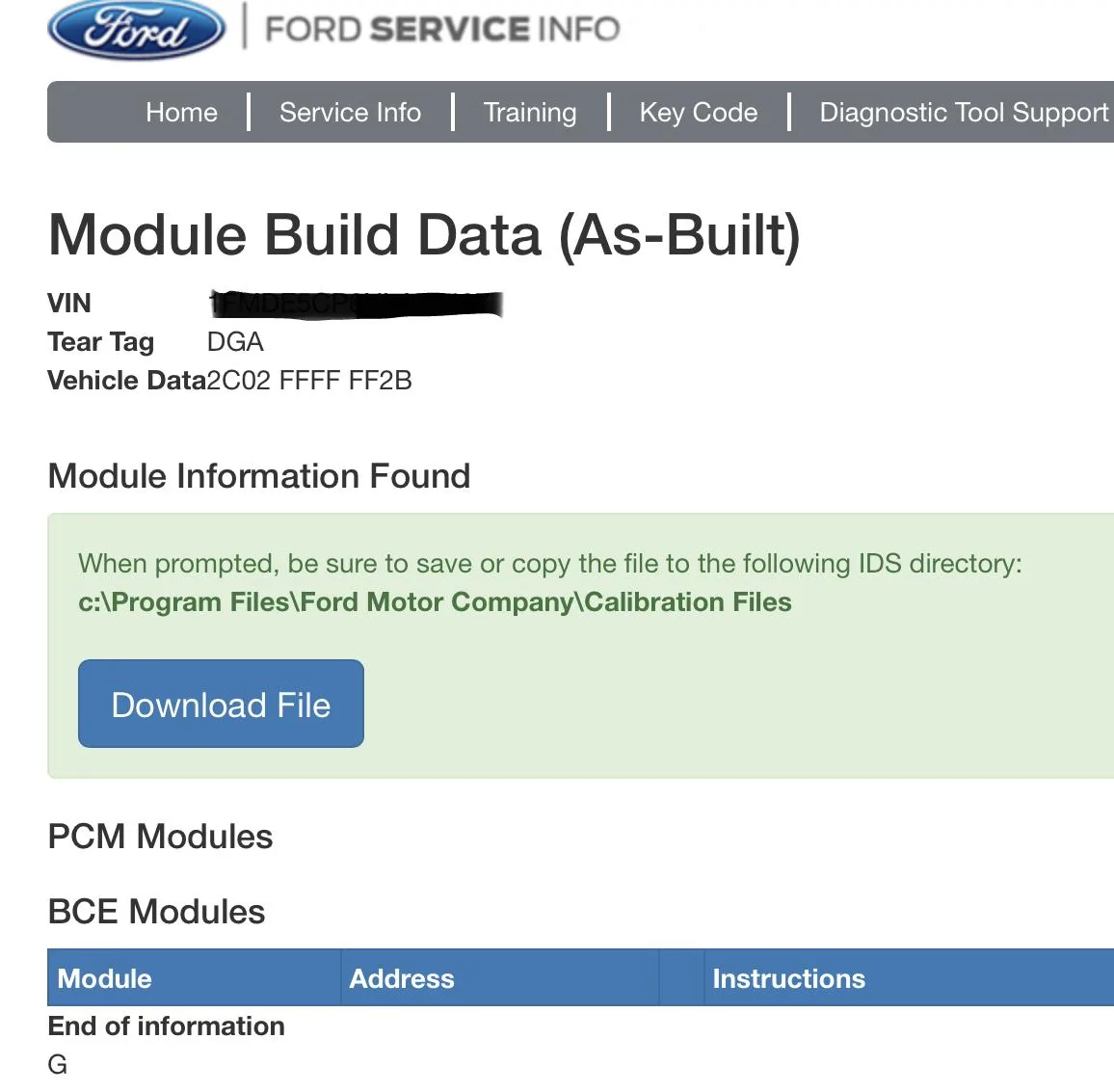Image resolution: width=1114 pixels, height=1092 pixels.
Task: Click the vehicle data code 2C02 FFFF FF2B
Action: tap(309, 381)
